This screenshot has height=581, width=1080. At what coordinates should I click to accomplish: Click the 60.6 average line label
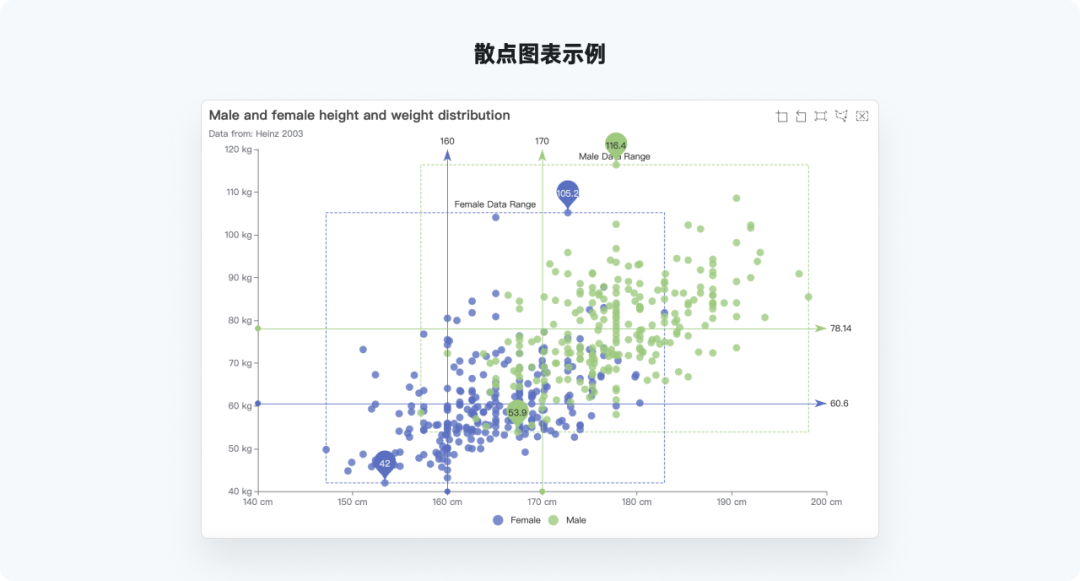839,404
